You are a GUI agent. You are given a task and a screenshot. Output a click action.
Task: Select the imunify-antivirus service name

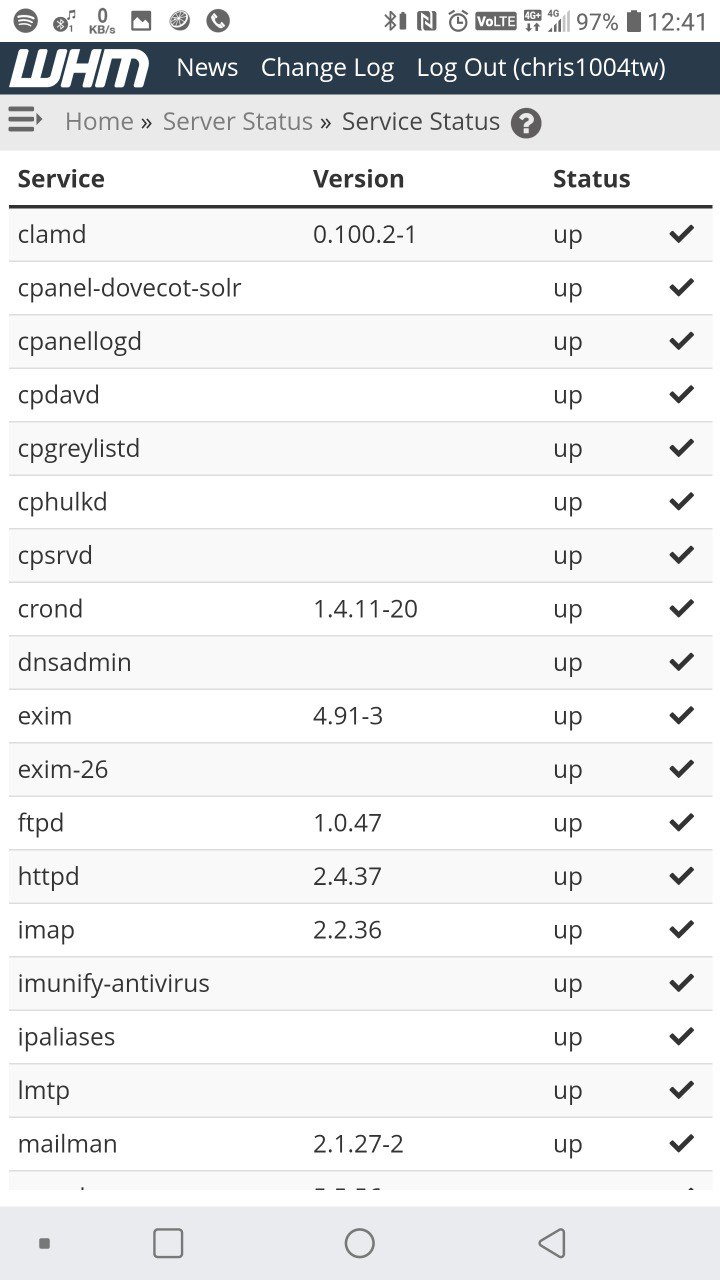[114, 983]
